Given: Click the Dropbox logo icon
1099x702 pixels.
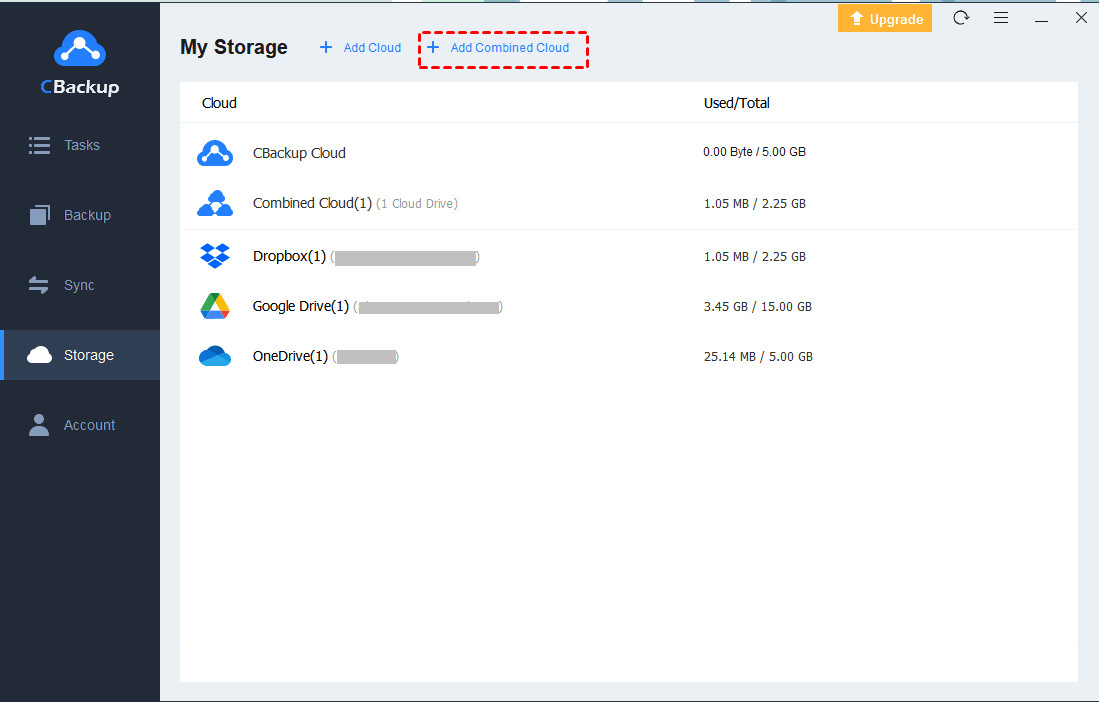Looking at the screenshot, I should point(214,256).
